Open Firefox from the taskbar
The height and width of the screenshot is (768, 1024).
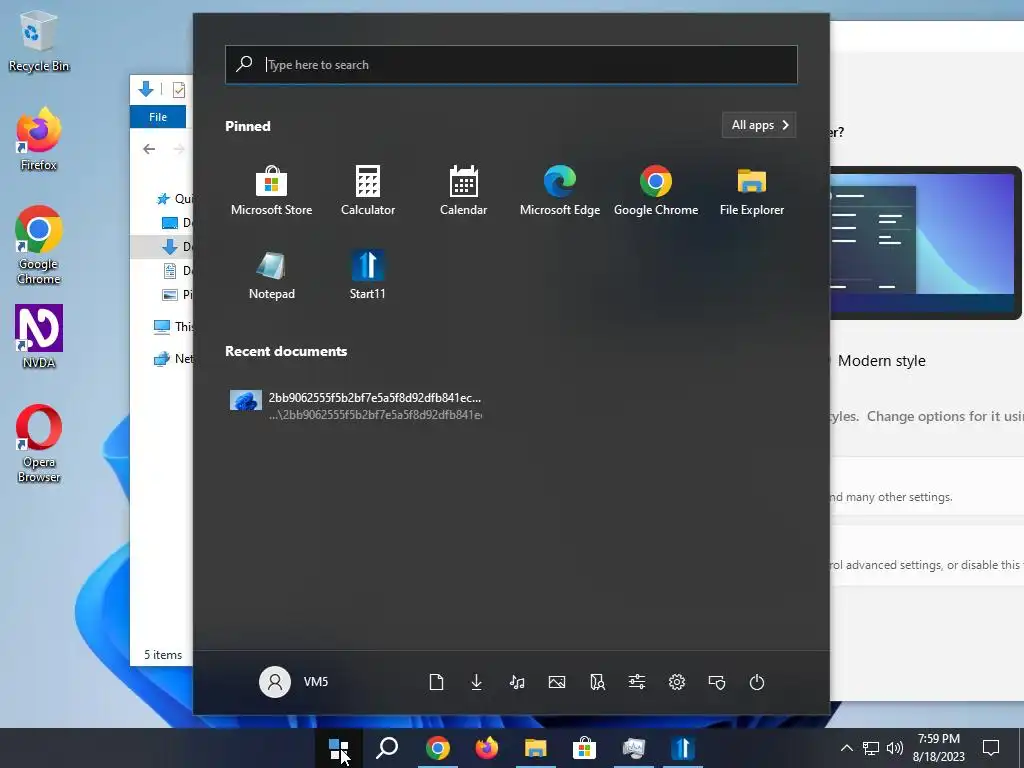pyautogui.click(x=487, y=748)
